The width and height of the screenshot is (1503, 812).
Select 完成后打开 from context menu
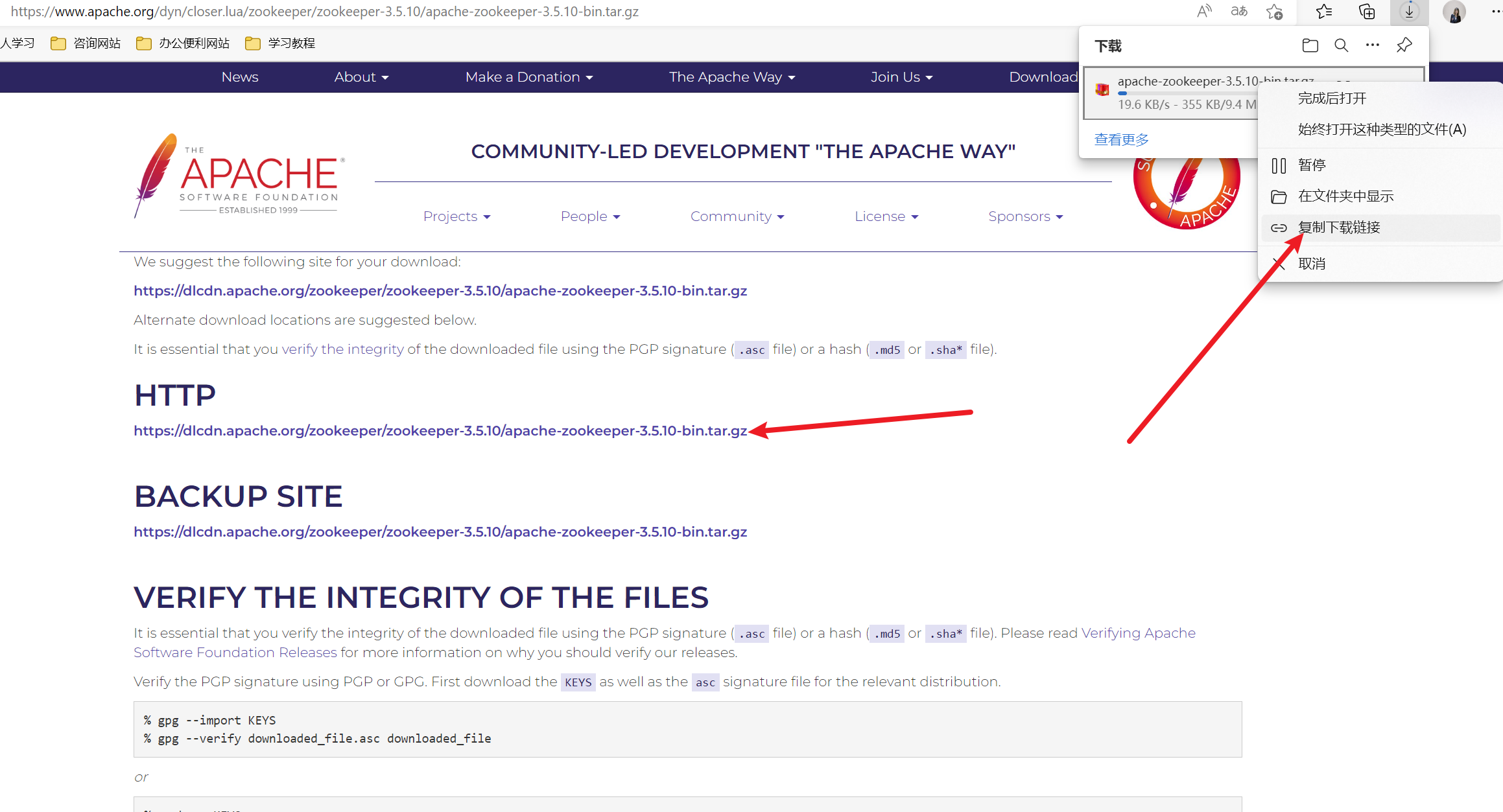[x=1379, y=99]
